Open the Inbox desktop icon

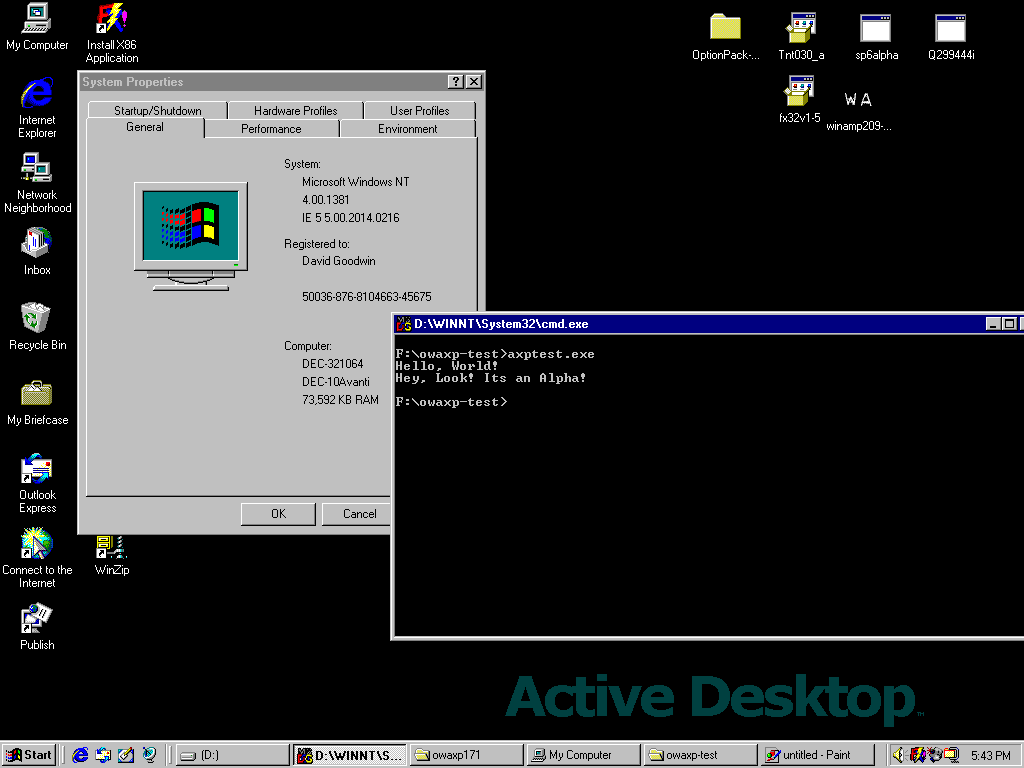[37, 251]
